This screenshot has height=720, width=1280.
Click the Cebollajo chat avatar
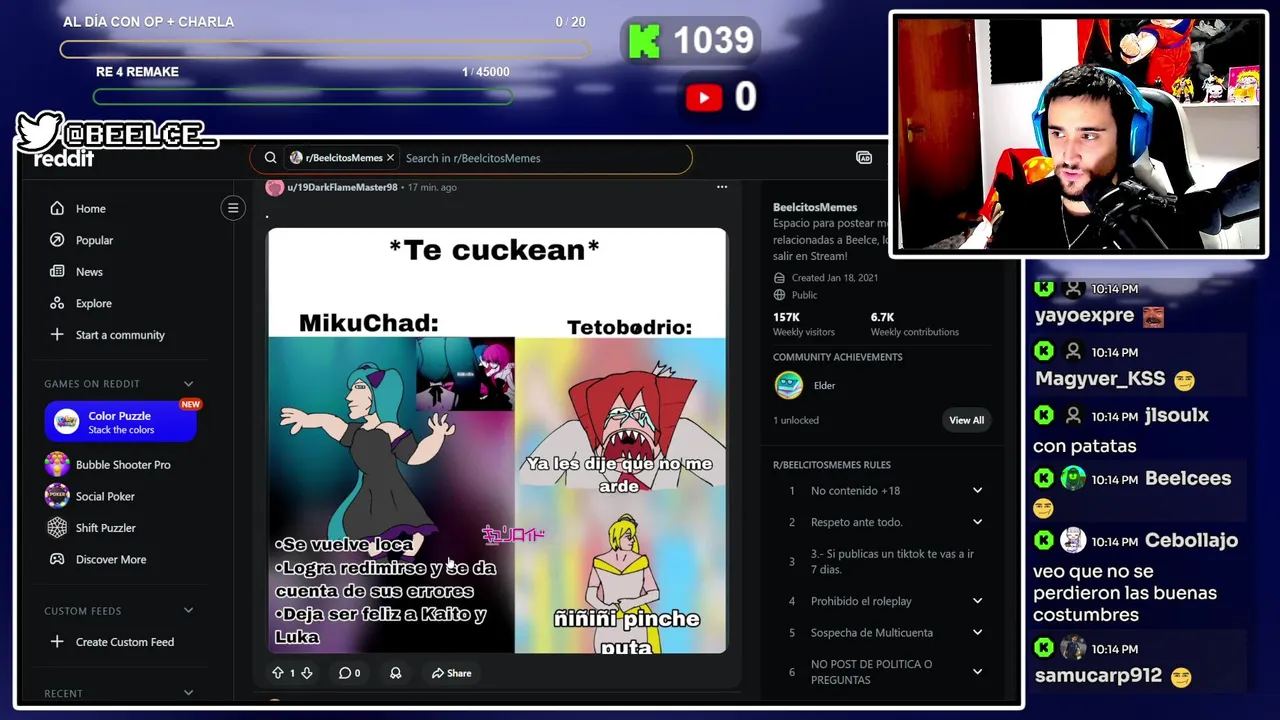pyautogui.click(x=1073, y=540)
